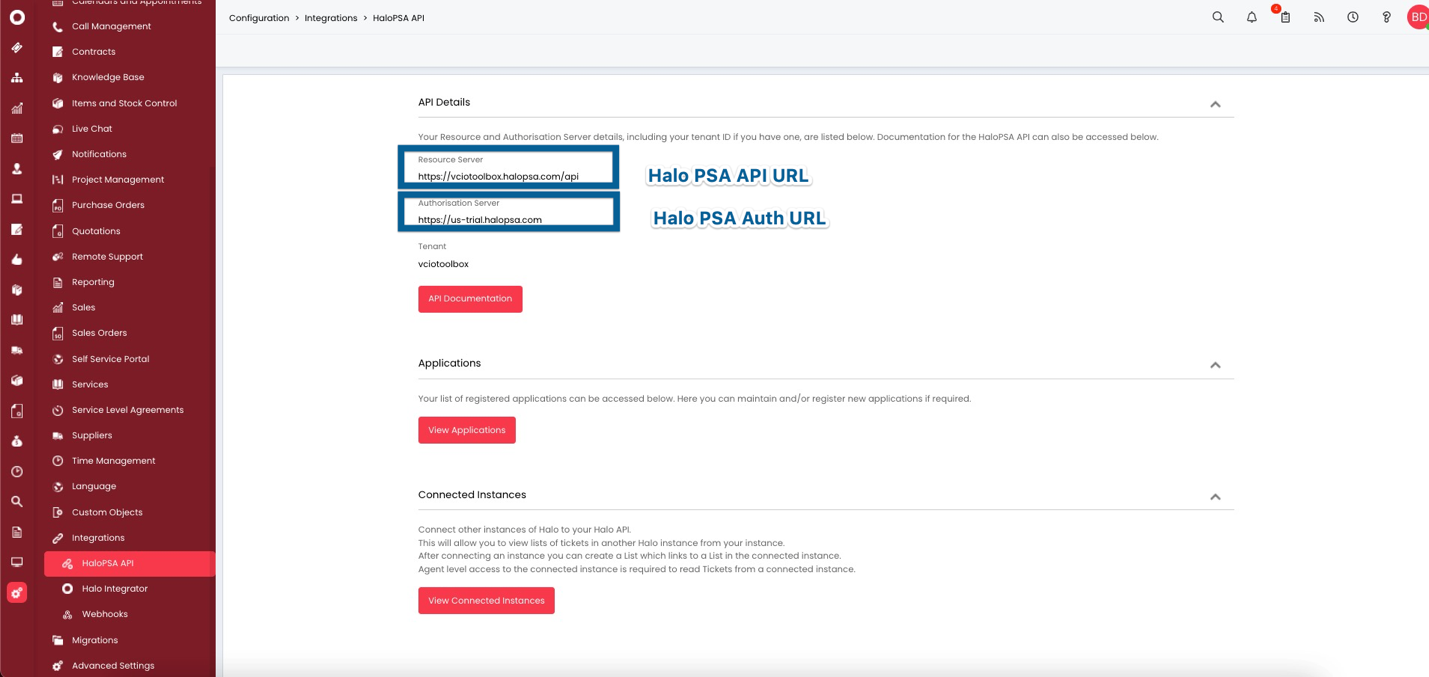
Task: Collapse the Applications section chevron
Action: 1215,365
